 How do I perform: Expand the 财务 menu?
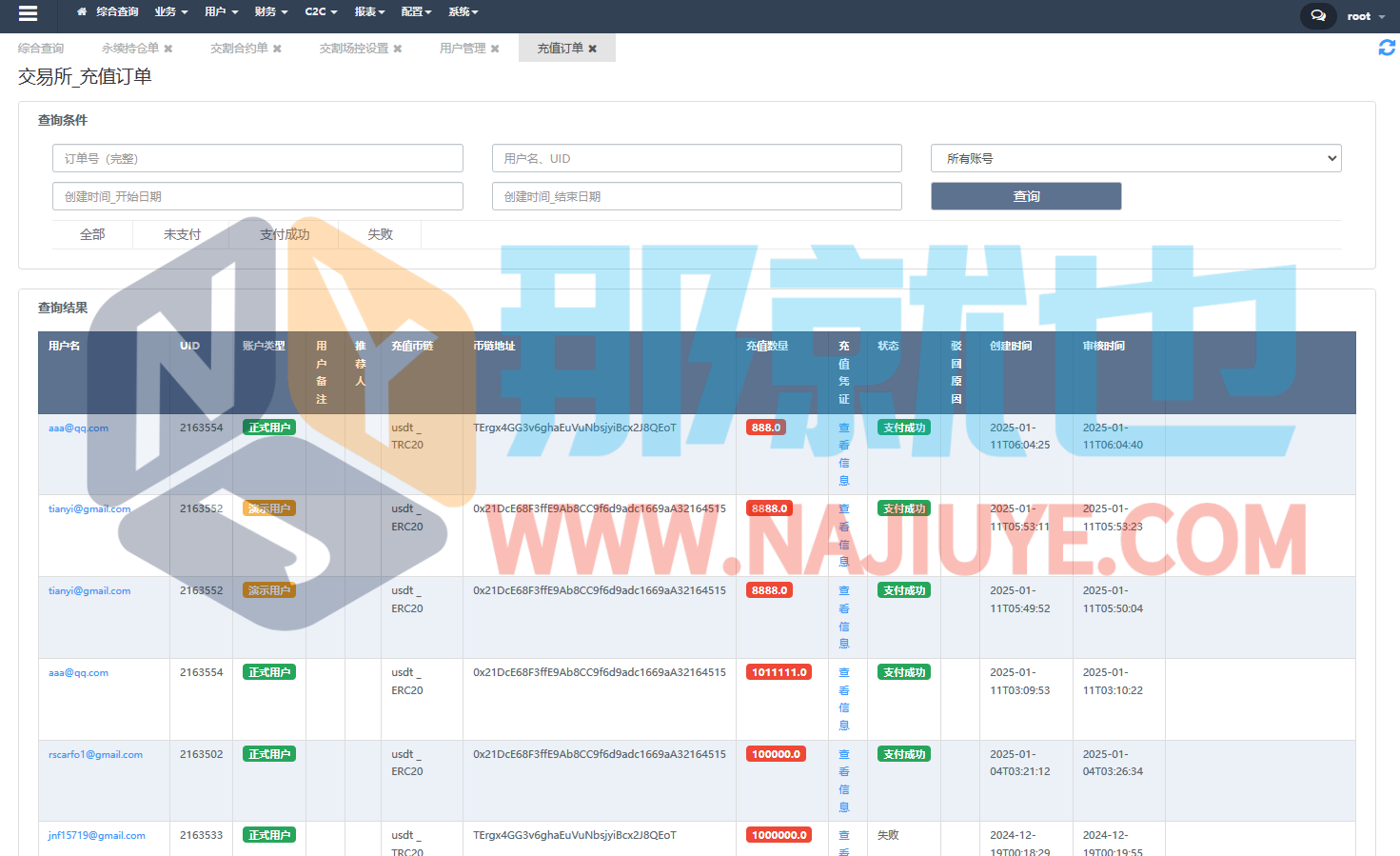(x=270, y=12)
